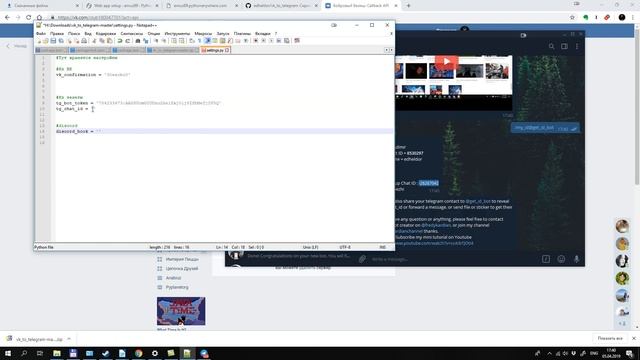Open the Кодировки menu in Notepad++

tap(106, 33)
